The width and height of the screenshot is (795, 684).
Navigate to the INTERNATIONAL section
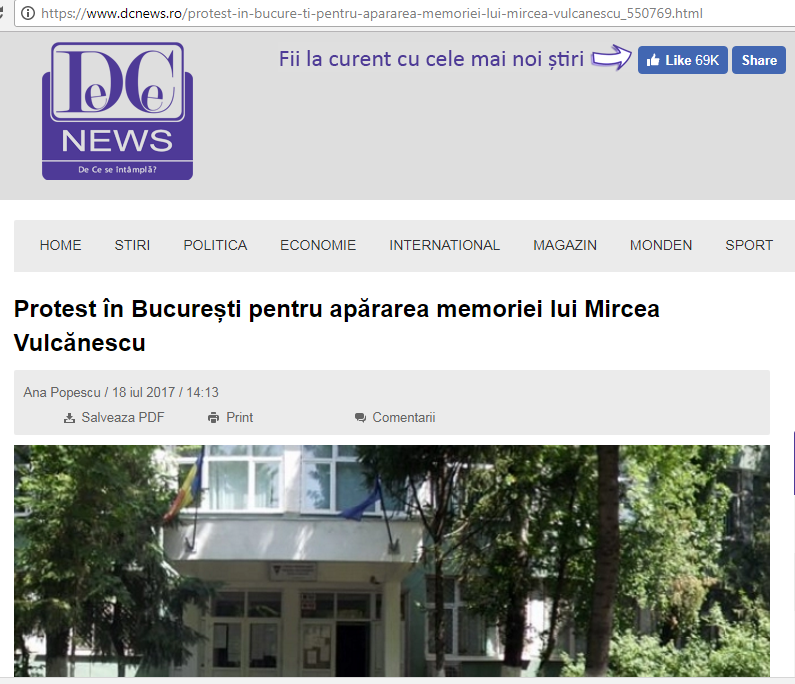click(x=444, y=245)
